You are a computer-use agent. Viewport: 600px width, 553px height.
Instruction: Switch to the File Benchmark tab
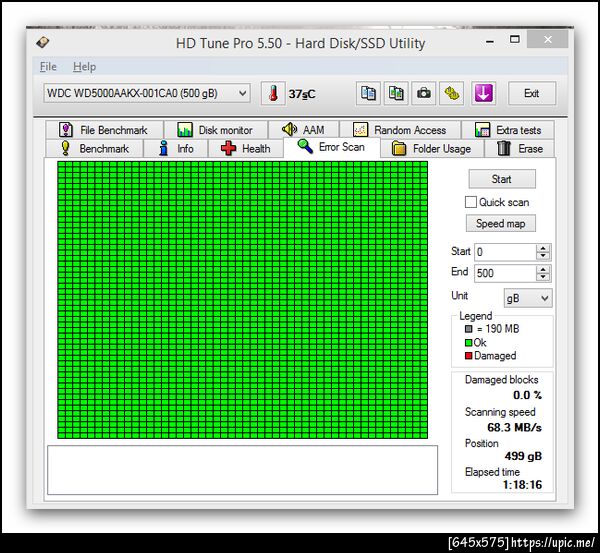point(104,130)
